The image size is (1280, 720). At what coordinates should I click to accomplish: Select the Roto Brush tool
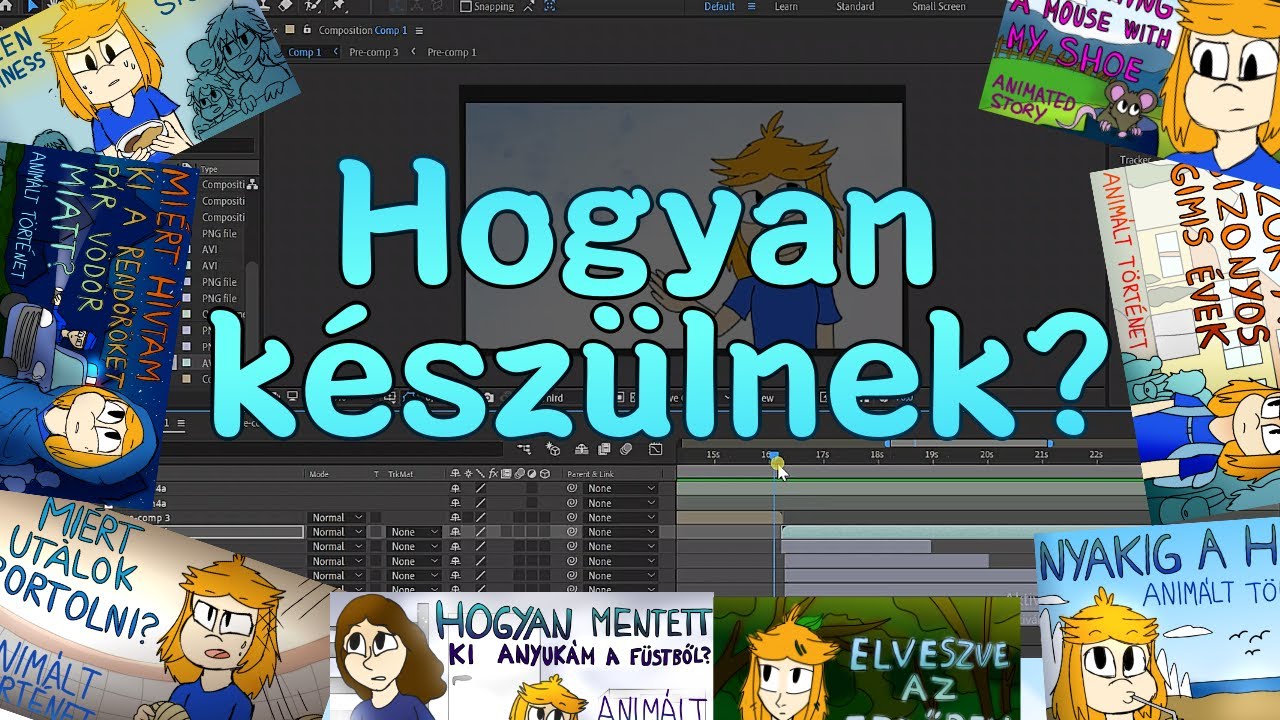coord(312,6)
